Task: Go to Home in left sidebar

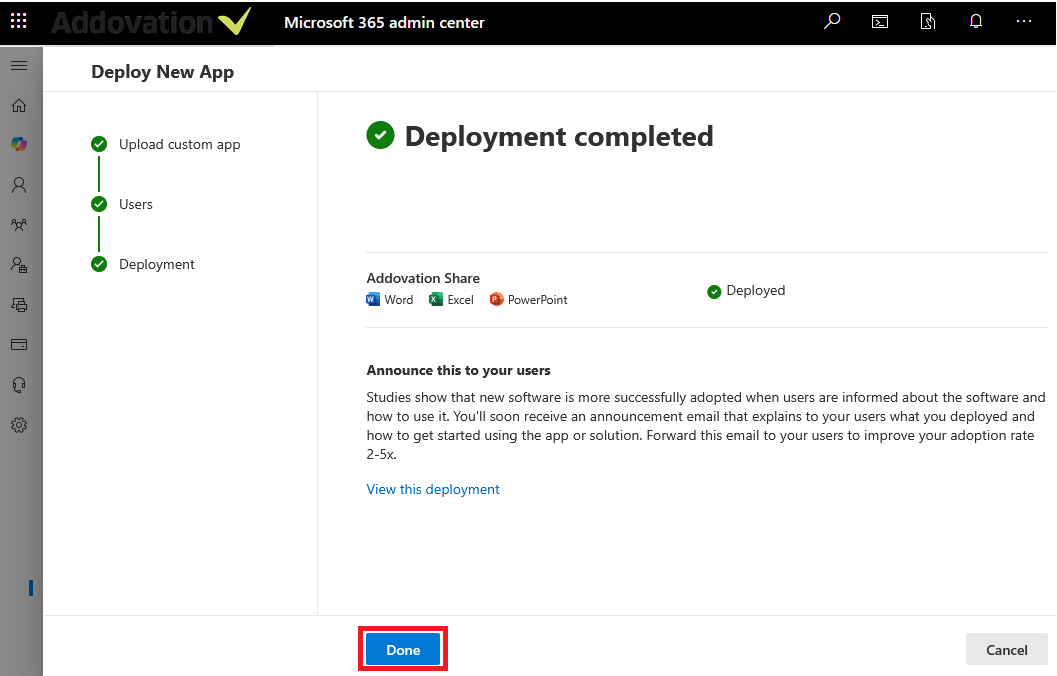Action: (19, 105)
